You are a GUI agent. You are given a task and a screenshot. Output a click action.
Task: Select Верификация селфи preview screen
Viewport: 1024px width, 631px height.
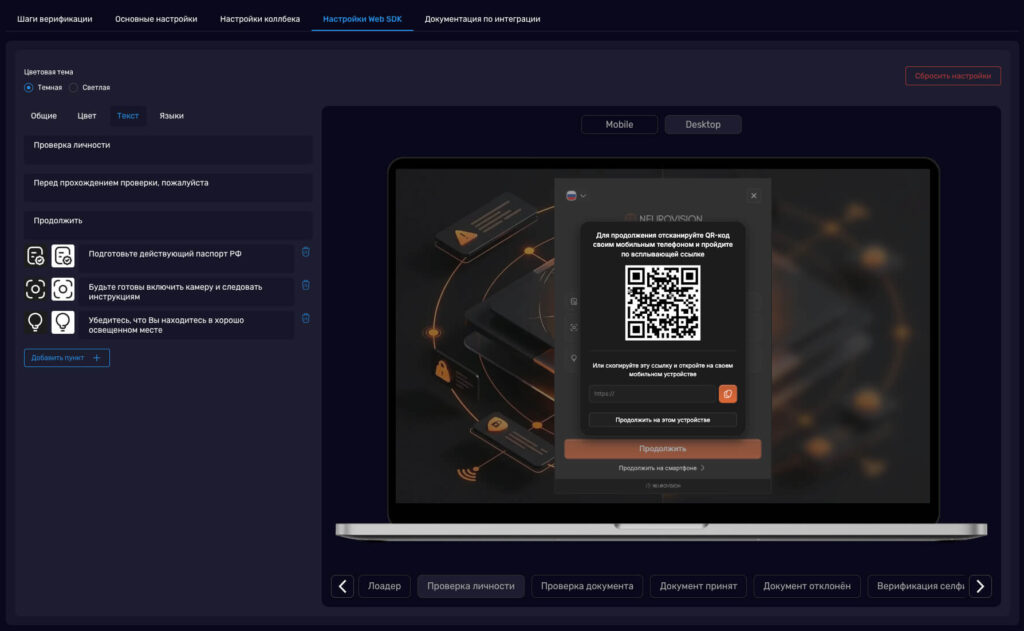pos(917,587)
